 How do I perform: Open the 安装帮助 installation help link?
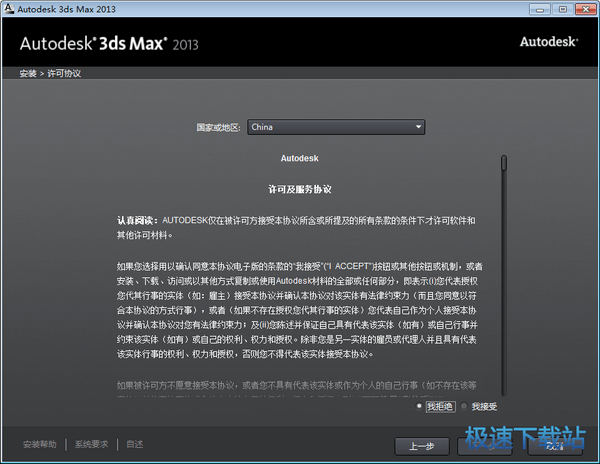point(40,444)
